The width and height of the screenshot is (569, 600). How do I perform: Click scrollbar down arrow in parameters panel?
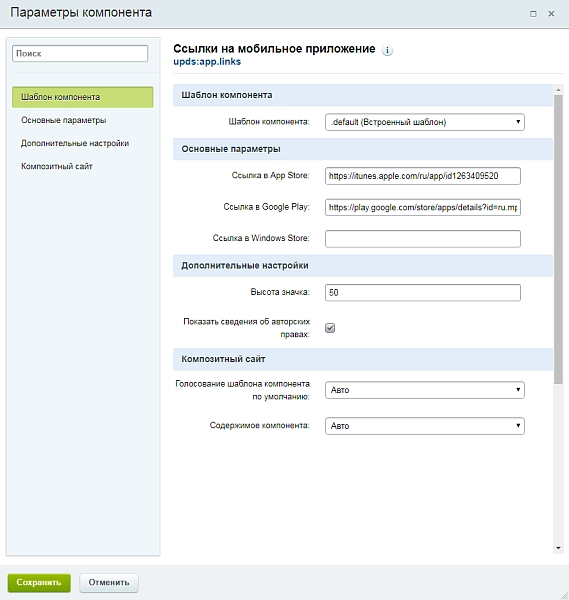(x=558, y=548)
